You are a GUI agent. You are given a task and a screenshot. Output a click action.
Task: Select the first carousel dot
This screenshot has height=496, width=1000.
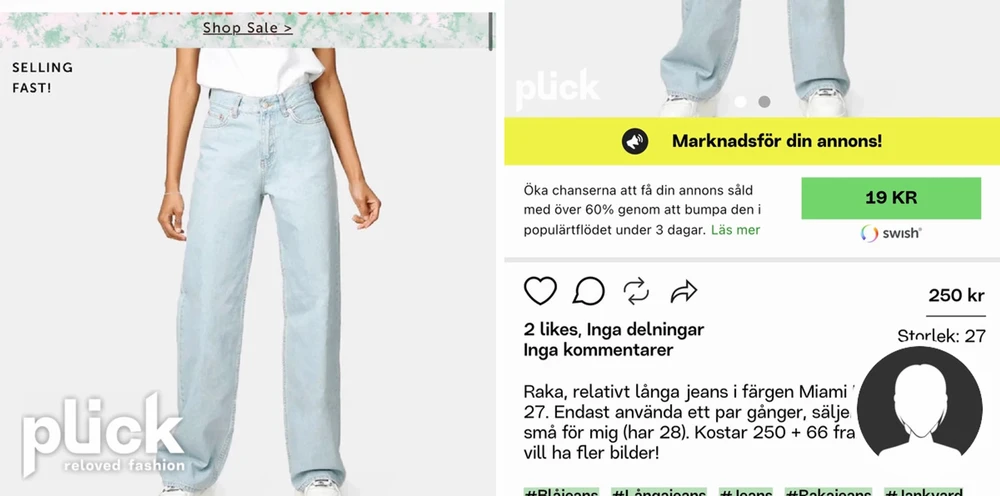click(740, 101)
